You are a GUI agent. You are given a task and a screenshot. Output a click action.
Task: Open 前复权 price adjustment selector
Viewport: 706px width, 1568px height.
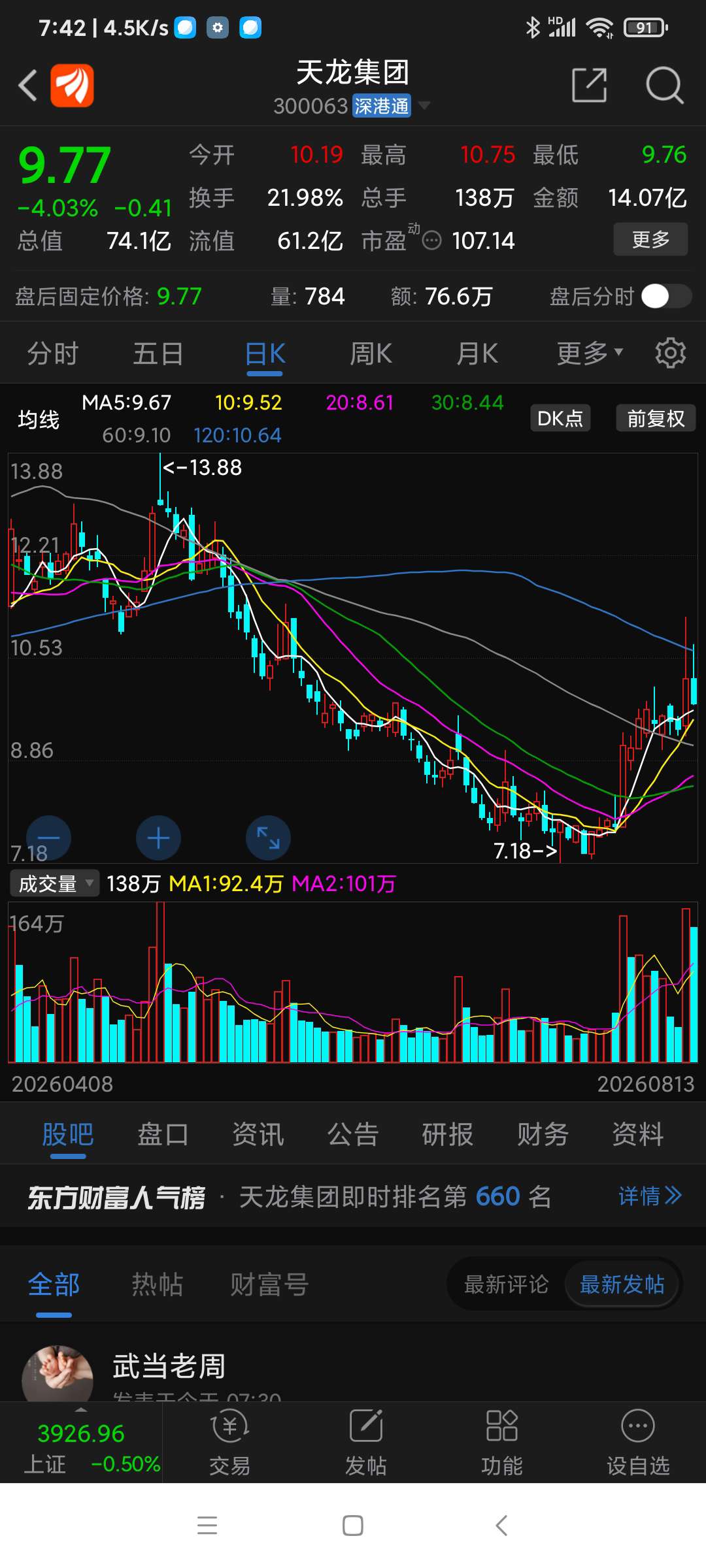[x=656, y=418]
